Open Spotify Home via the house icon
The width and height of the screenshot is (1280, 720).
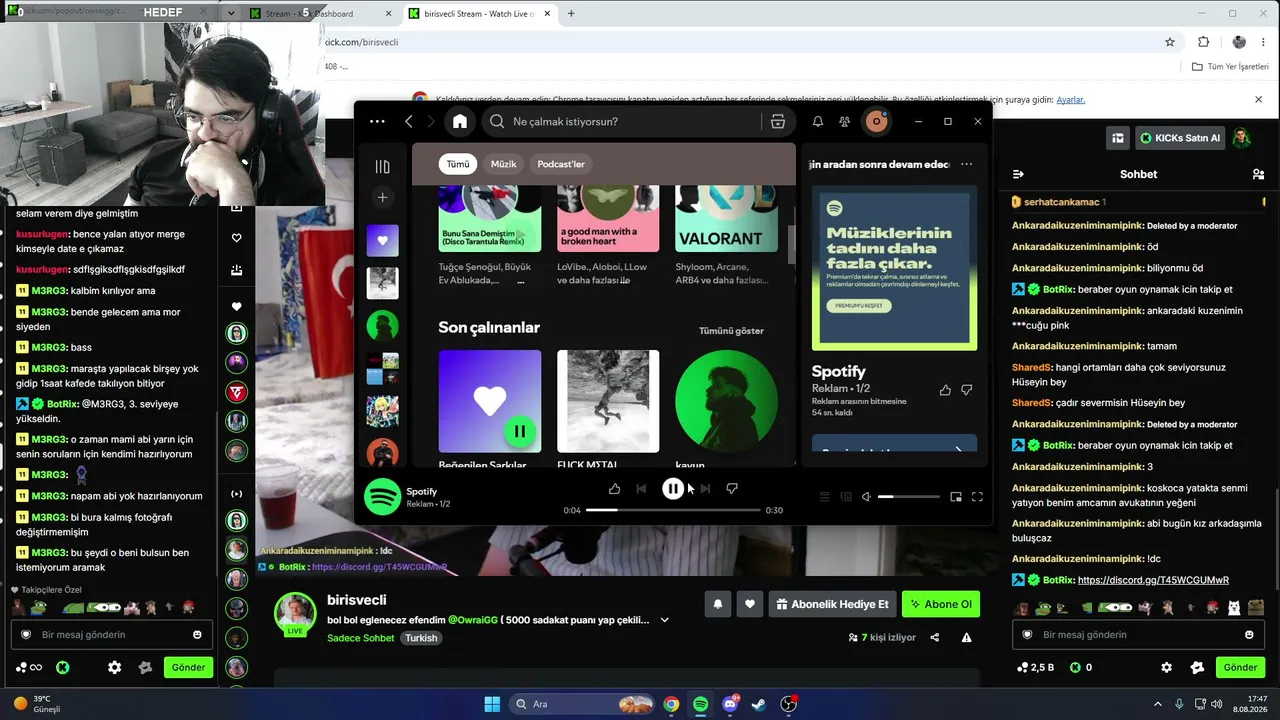point(460,121)
